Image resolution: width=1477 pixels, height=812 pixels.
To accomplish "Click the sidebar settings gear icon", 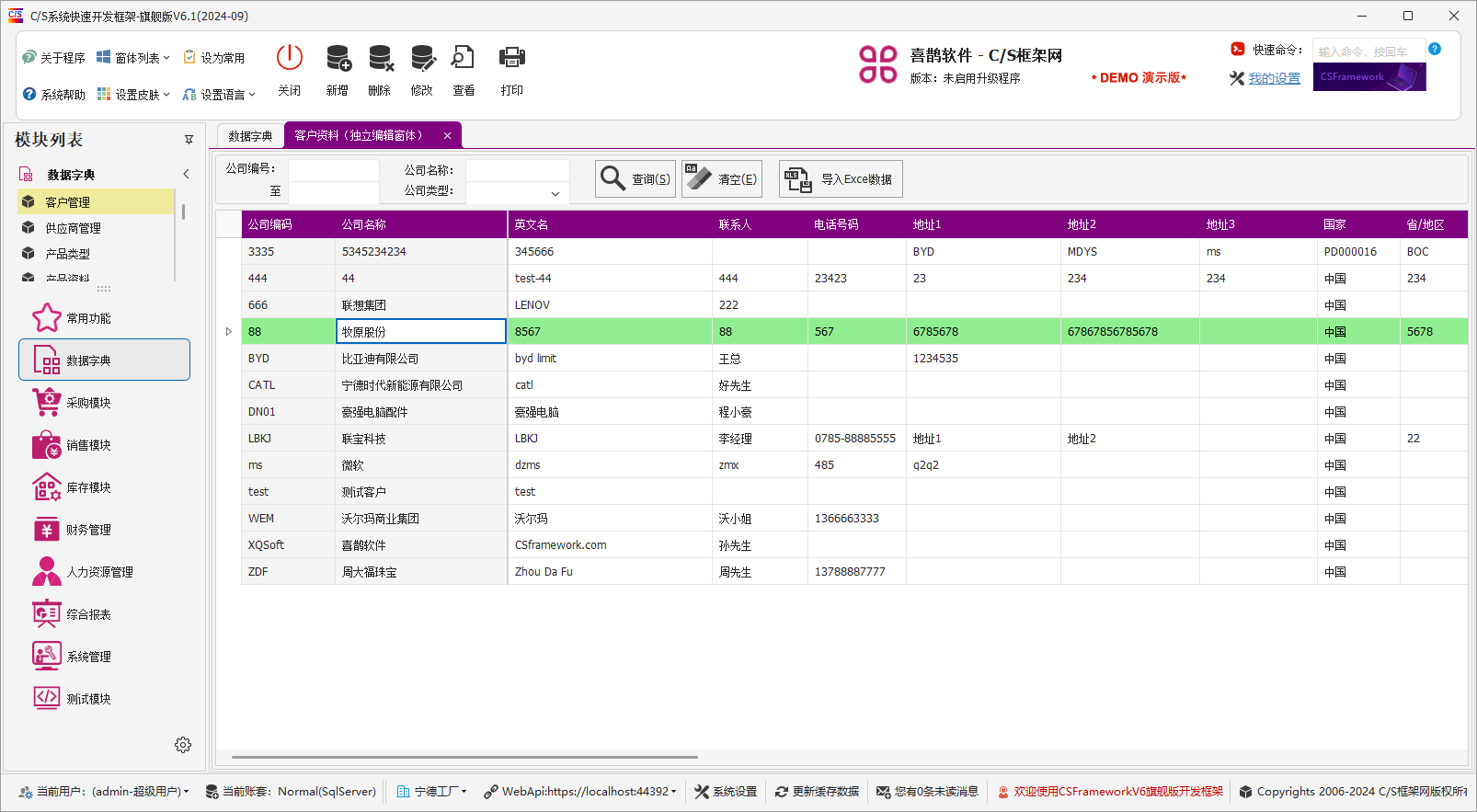I will point(183,745).
